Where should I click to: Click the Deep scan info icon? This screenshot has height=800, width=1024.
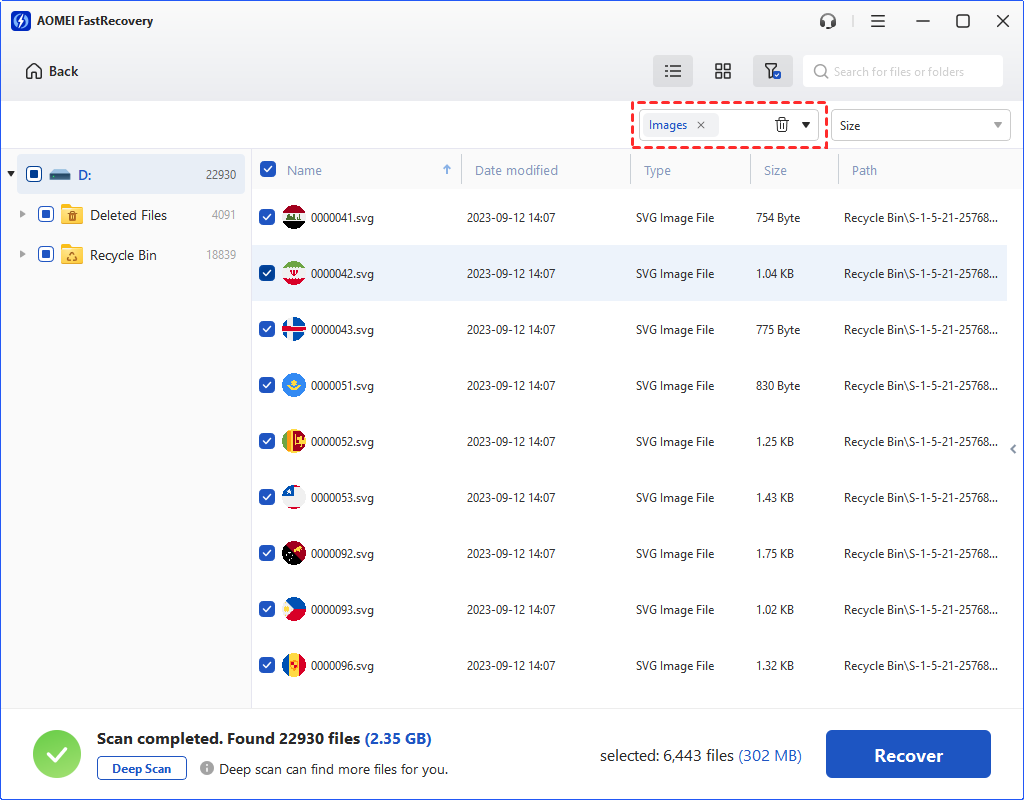click(207, 769)
